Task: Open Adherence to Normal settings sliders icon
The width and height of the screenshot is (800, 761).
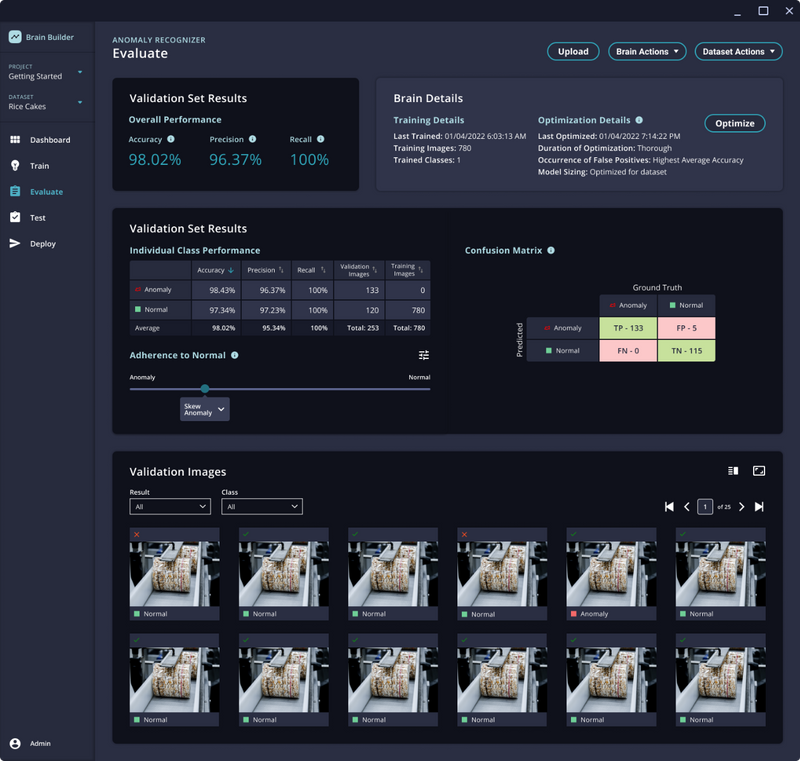Action: (424, 355)
